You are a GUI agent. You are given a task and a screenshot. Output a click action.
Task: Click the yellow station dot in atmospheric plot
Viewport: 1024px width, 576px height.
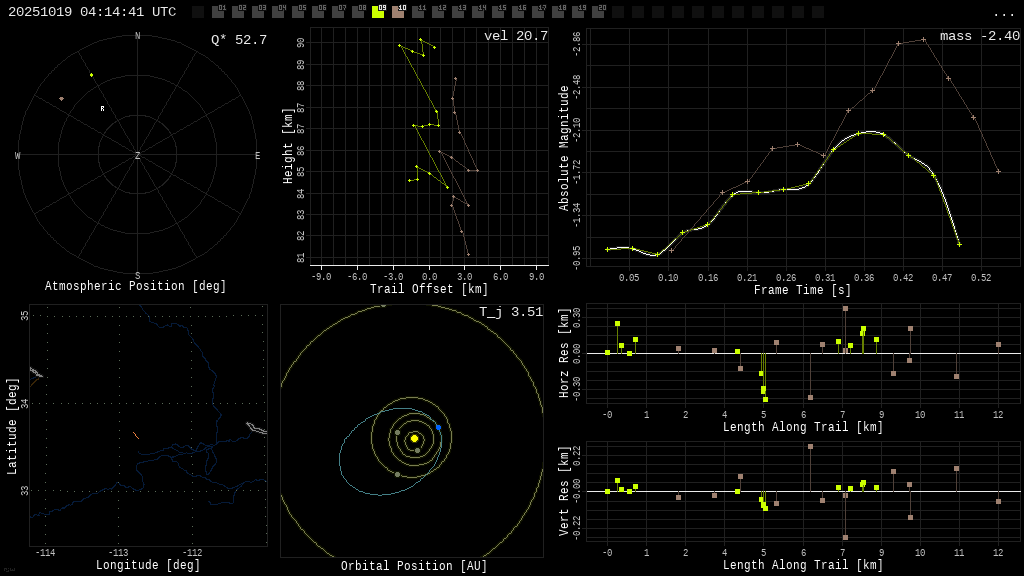click(x=91, y=75)
